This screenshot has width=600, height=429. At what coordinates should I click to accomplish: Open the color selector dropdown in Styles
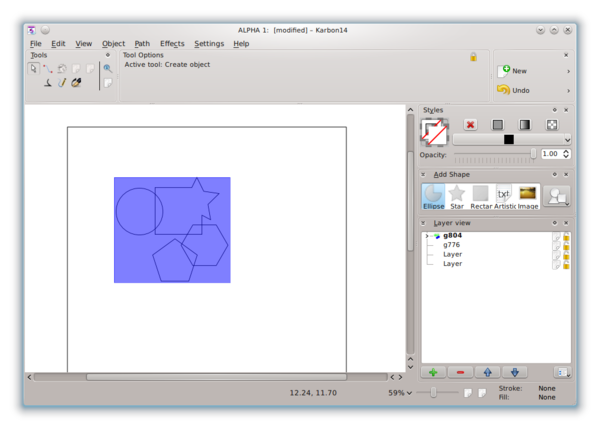(x=567, y=140)
